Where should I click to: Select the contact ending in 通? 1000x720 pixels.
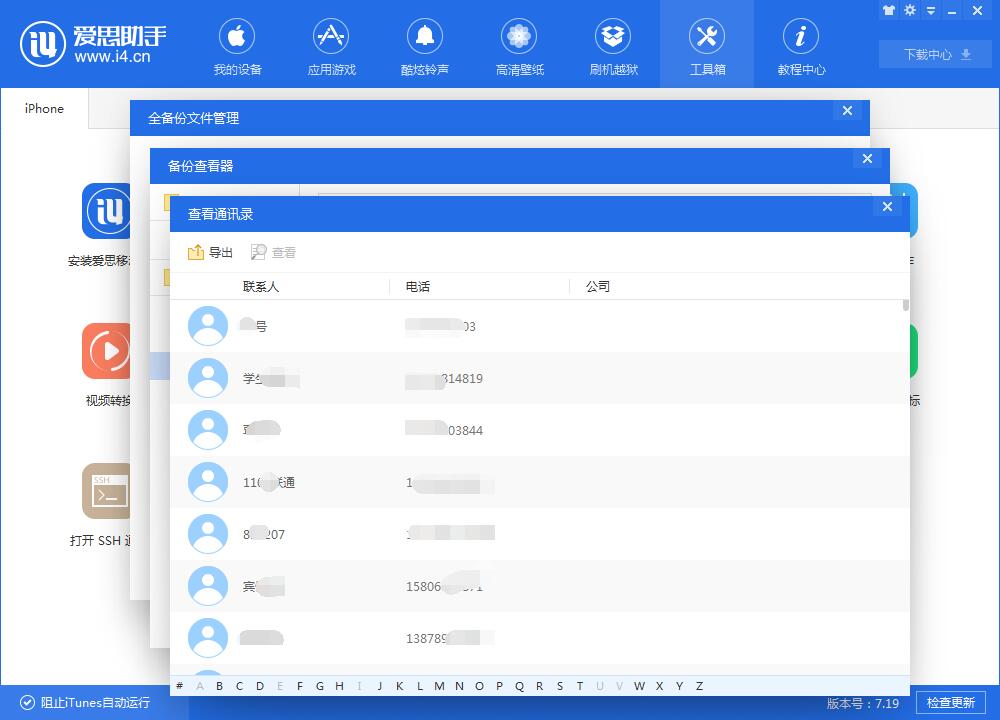(540, 482)
